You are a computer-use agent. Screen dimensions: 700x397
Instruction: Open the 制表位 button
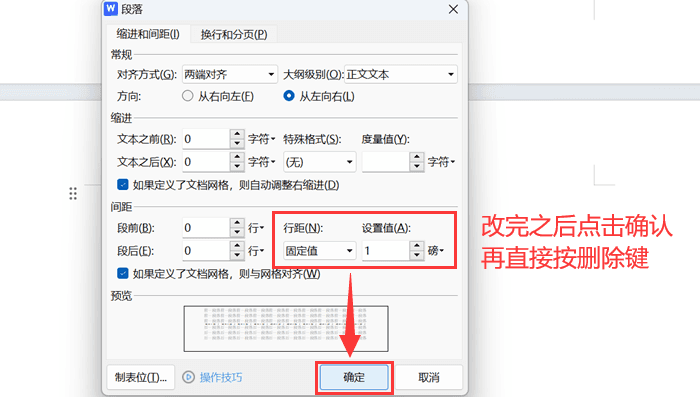(x=141, y=377)
